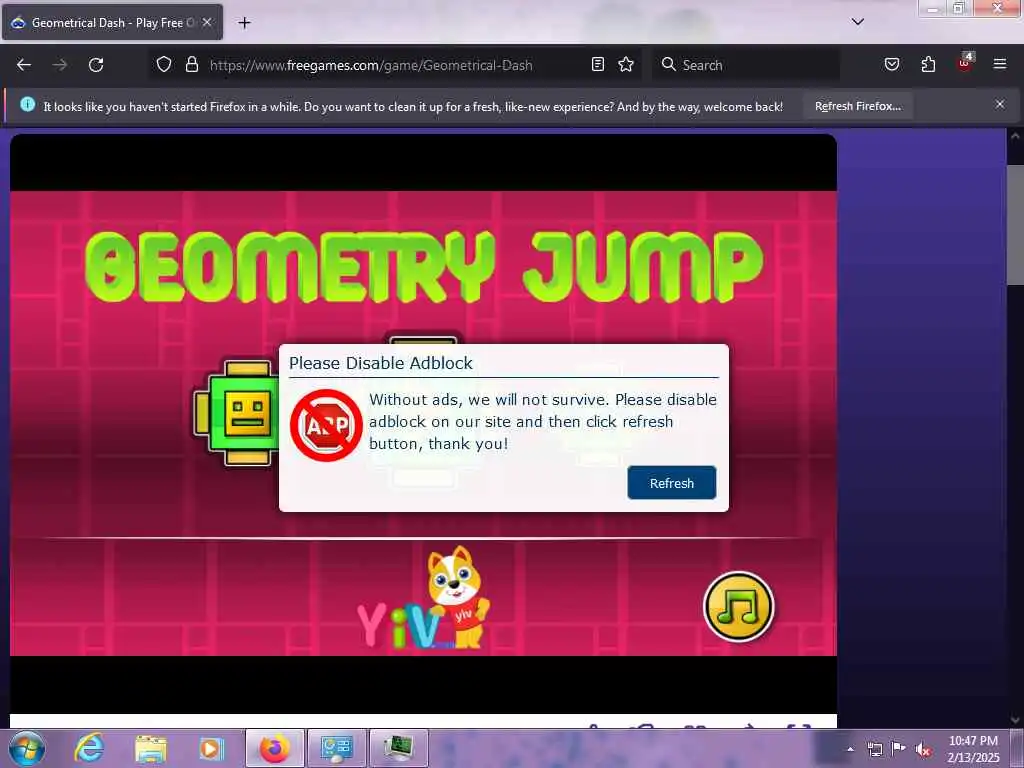Screen dimensions: 1024x768
Task: Click the Yiv mascot logo
Action: pyautogui.click(x=424, y=599)
